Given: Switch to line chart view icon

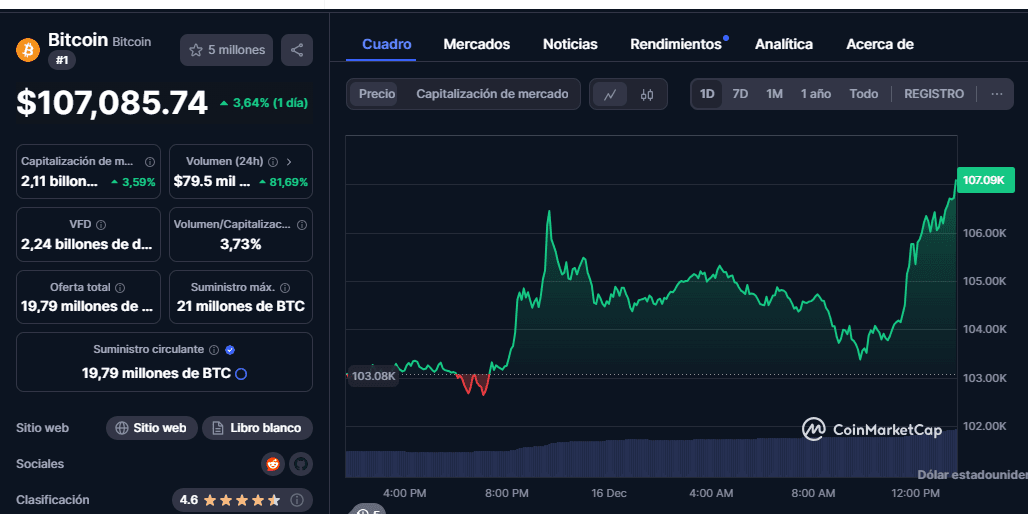Looking at the screenshot, I should (610, 95).
